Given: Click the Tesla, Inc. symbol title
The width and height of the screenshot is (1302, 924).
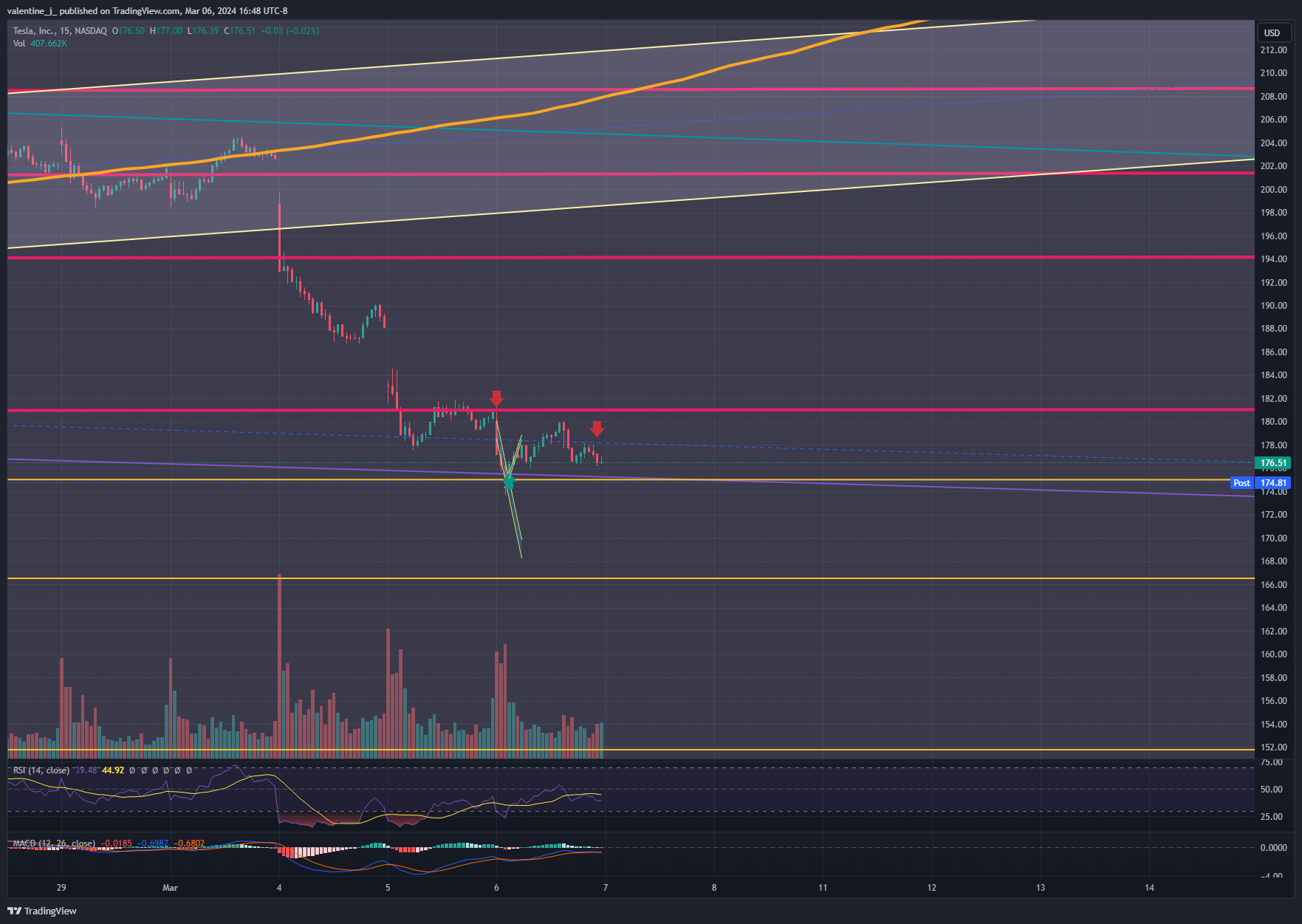Looking at the screenshot, I should [60, 31].
